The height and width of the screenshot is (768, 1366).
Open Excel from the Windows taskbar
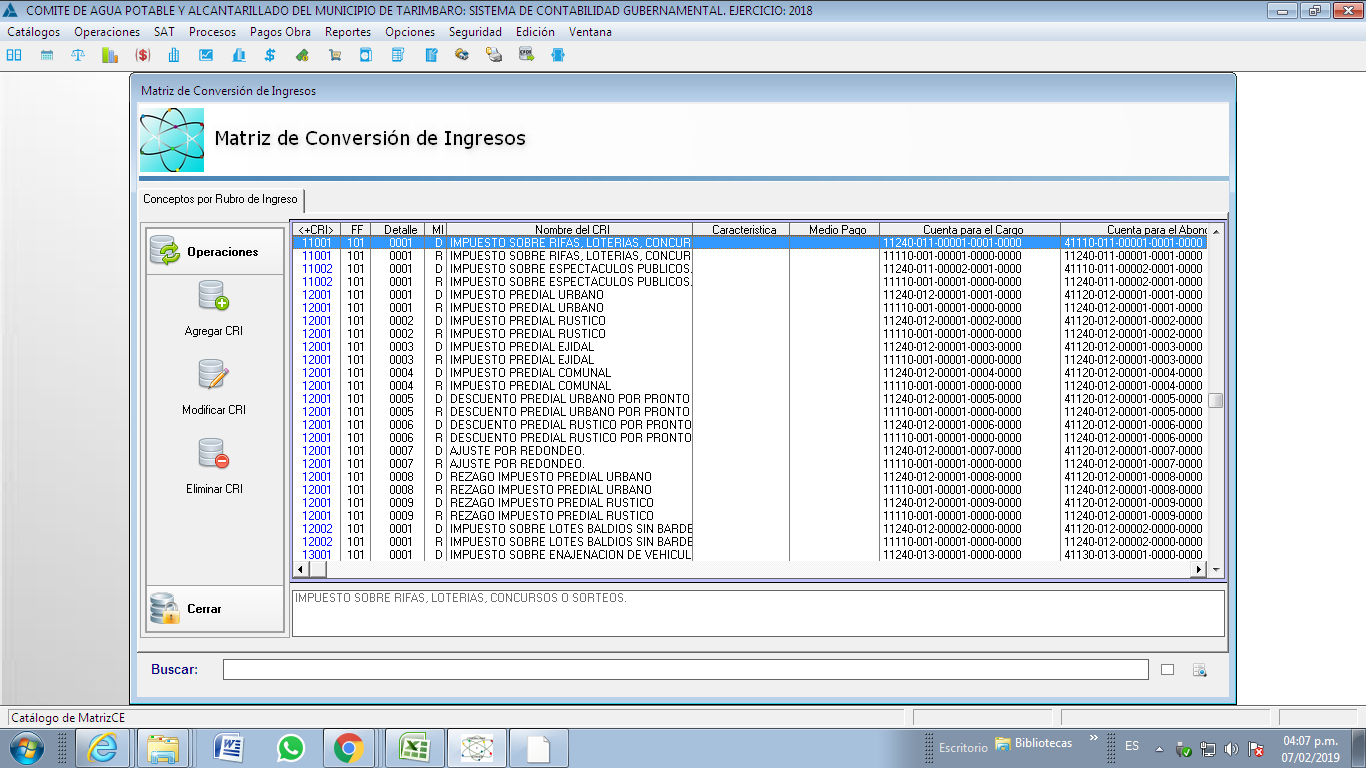coord(413,748)
